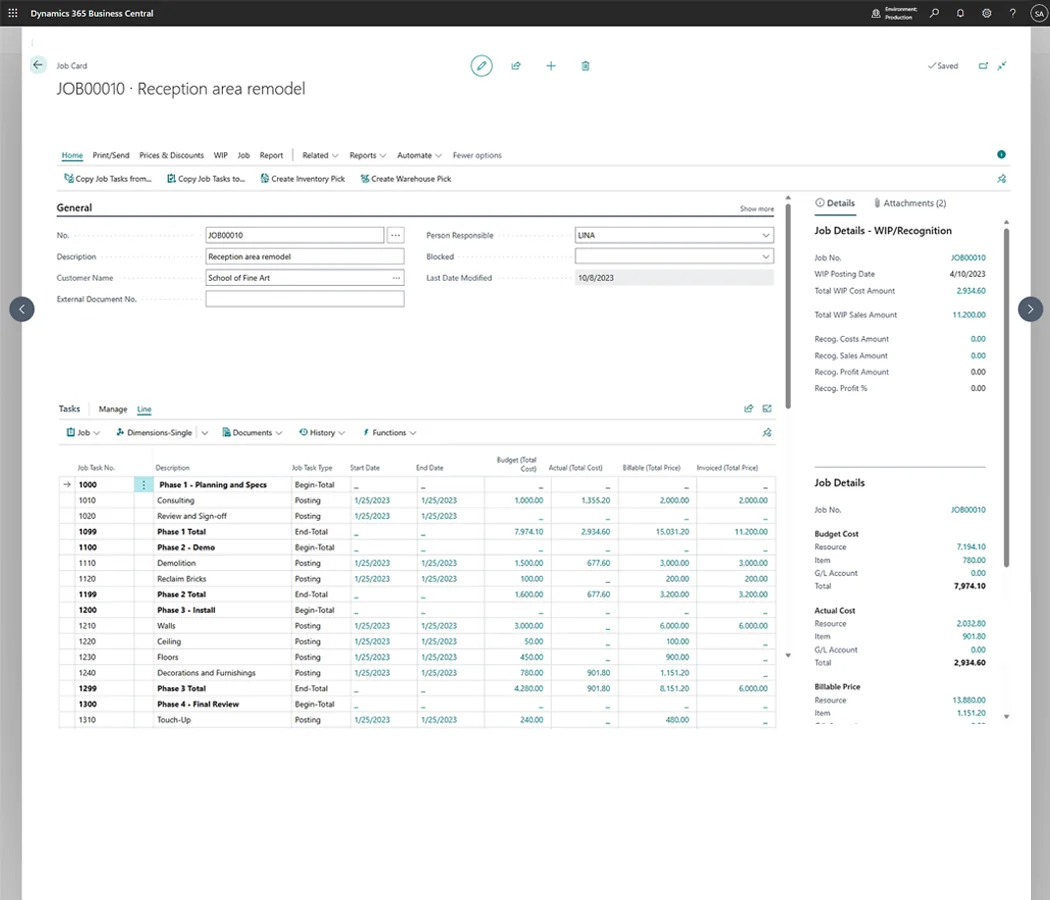Click Create Inventory Pick

(303, 179)
